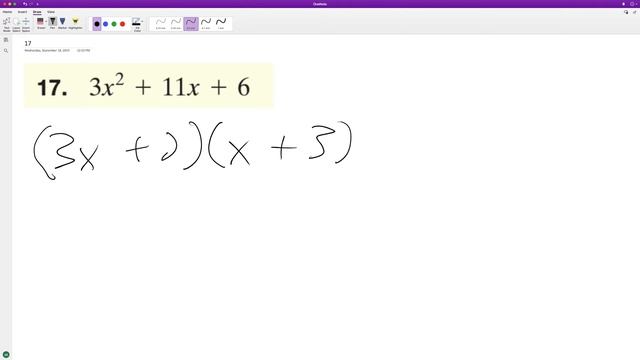
Task: Select the Pen tool
Action: [53, 23]
